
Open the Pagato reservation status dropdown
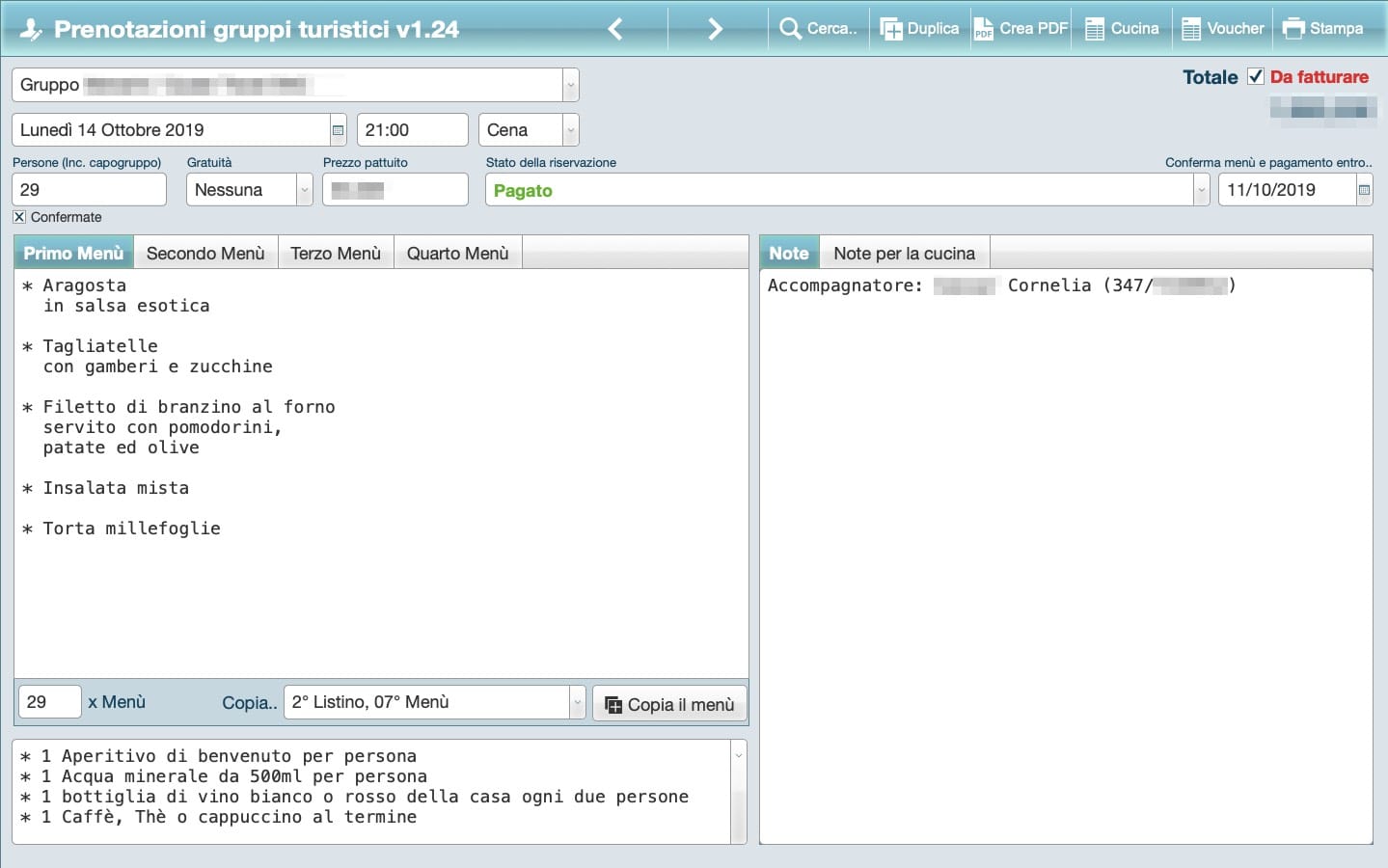click(1201, 190)
